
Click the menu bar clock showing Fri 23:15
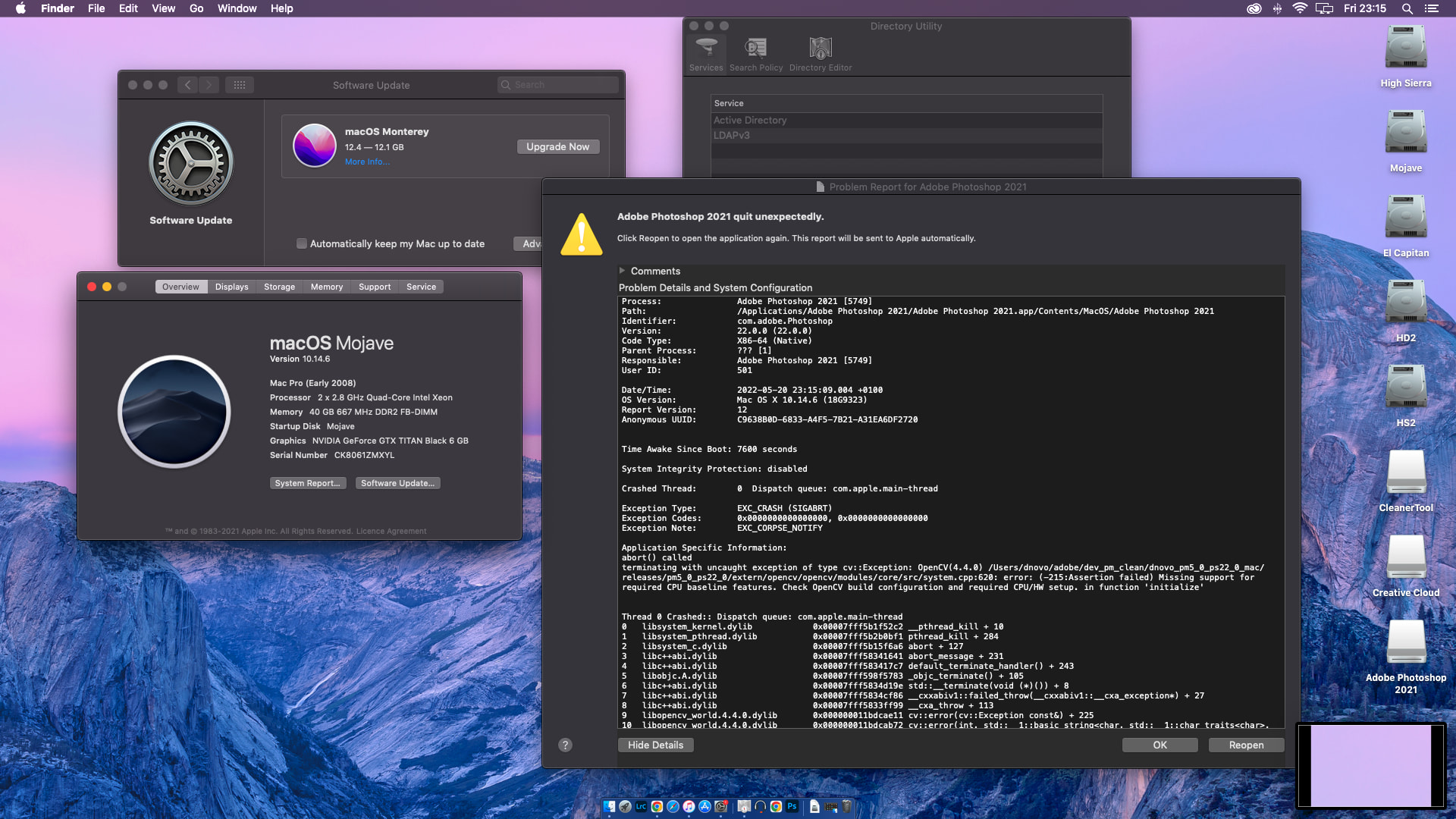click(1365, 8)
